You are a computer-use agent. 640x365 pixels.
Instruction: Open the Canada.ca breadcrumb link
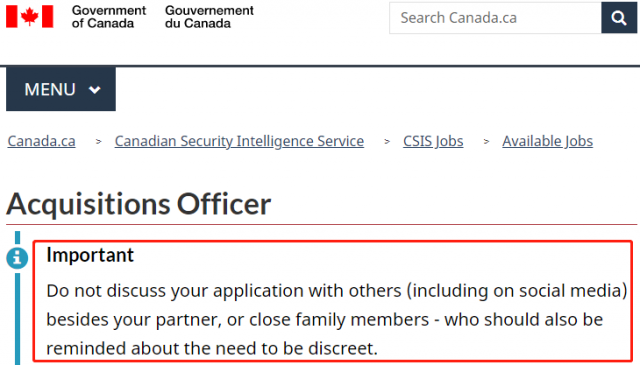click(x=42, y=141)
